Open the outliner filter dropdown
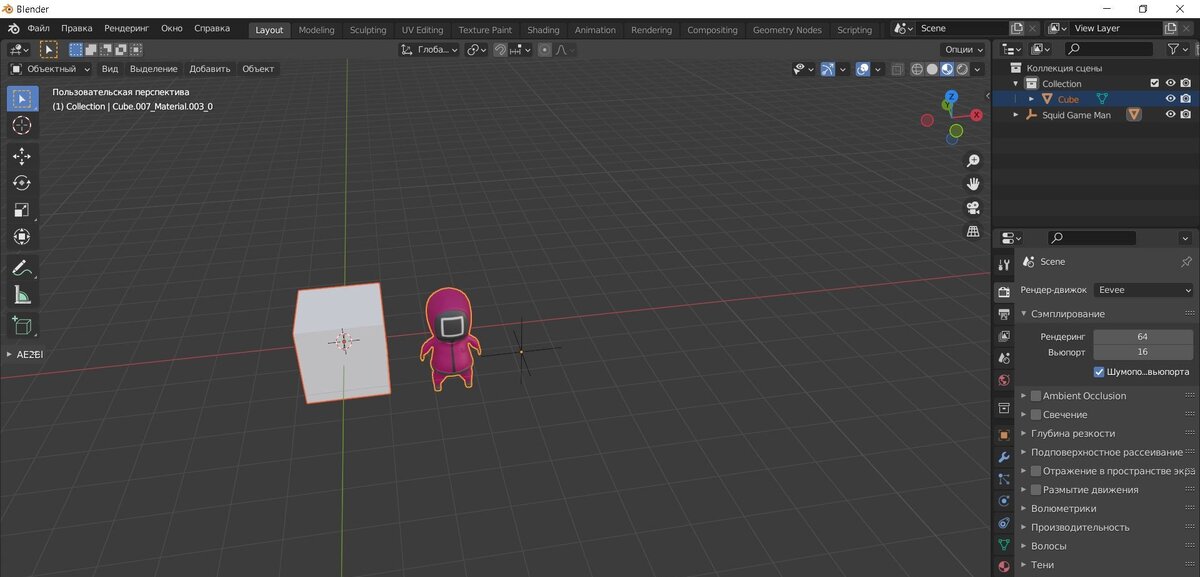 pos(1177,49)
